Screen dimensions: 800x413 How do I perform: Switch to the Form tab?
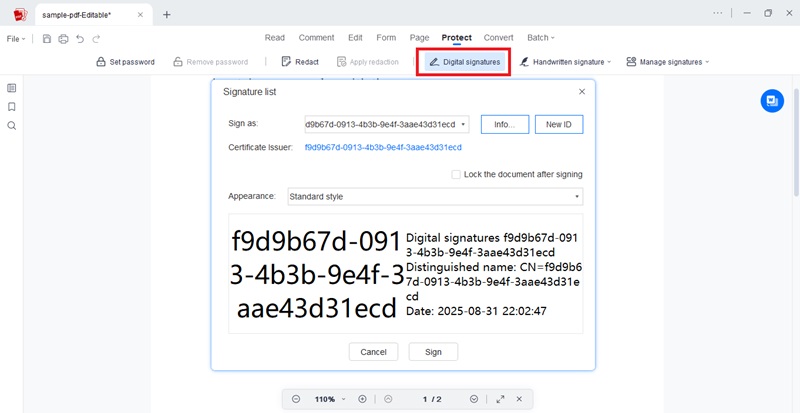[x=386, y=38]
